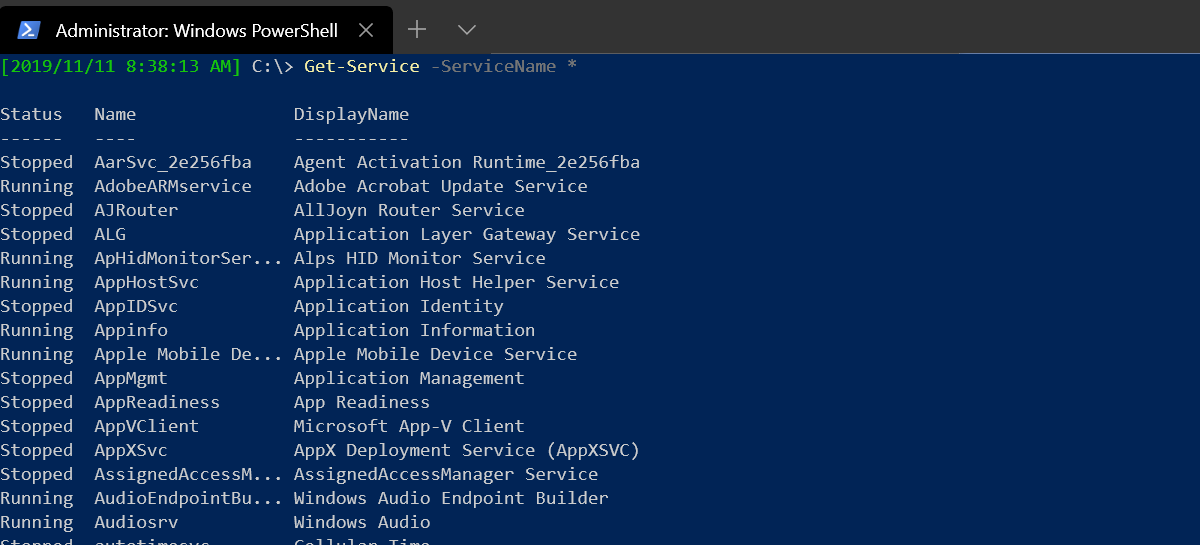Viewport: 1200px width, 545px height.
Task: Select the Administrator: Windows PowerShell tab
Action: point(196,30)
